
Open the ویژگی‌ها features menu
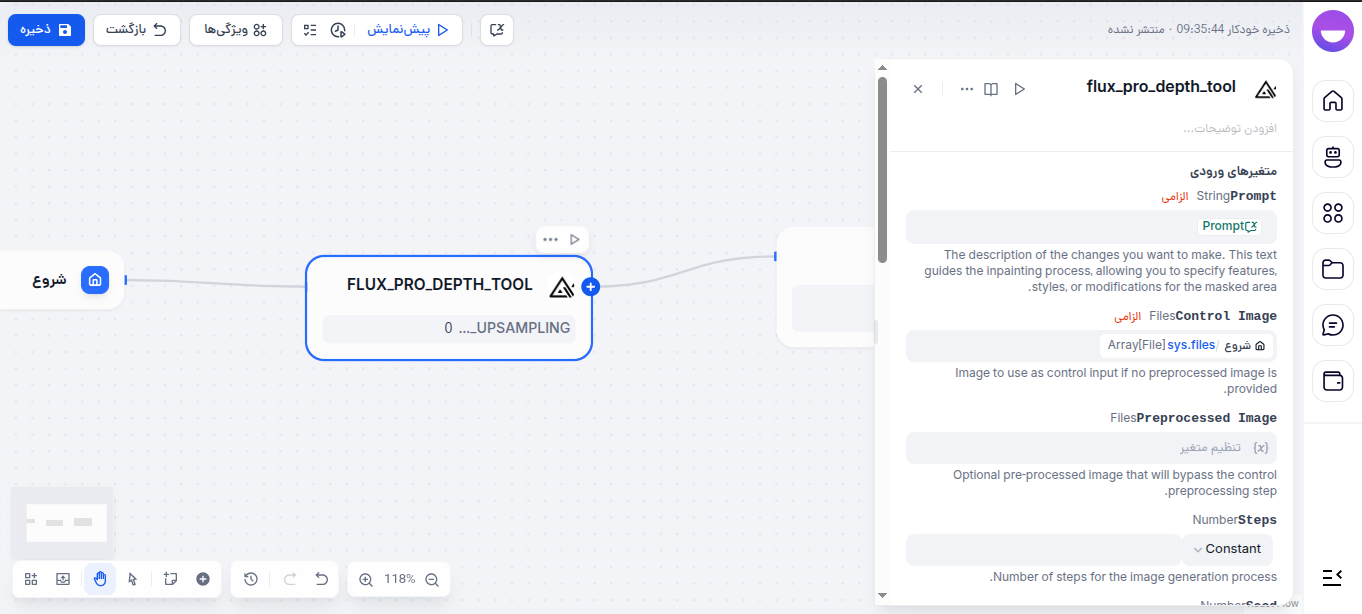click(x=236, y=30)
